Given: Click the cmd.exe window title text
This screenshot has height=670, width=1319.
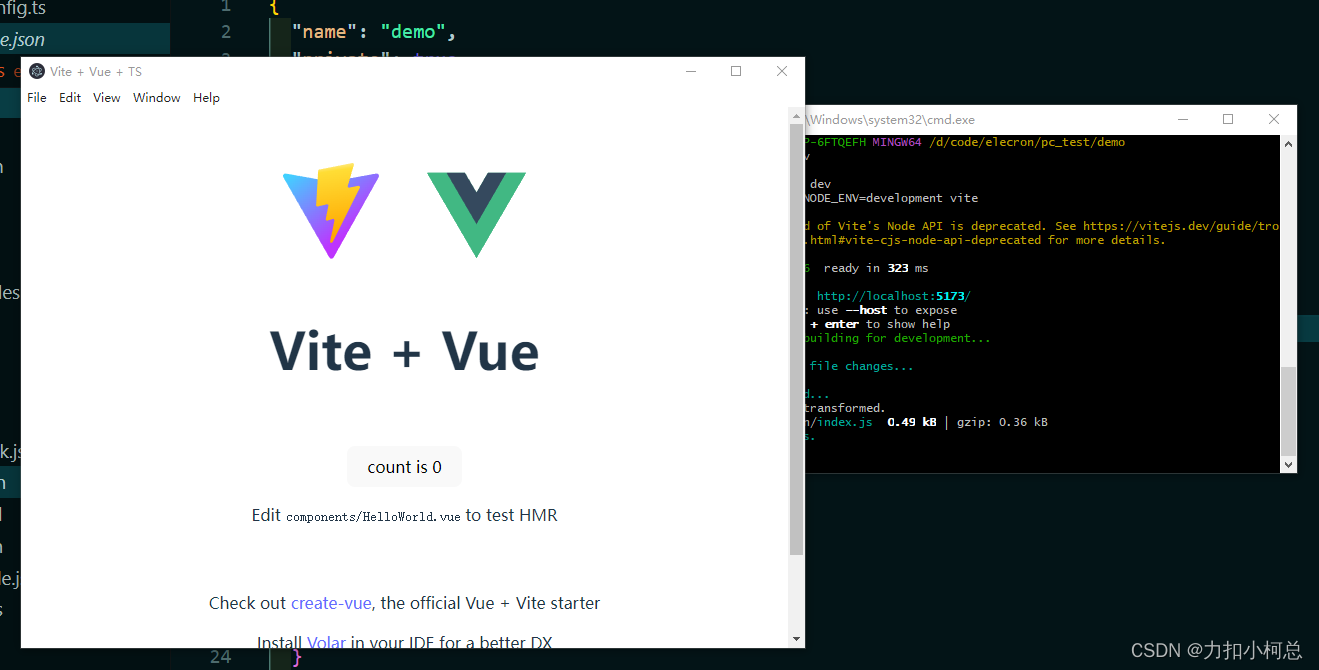Looking at the screenshot, I should click(890, 119).
